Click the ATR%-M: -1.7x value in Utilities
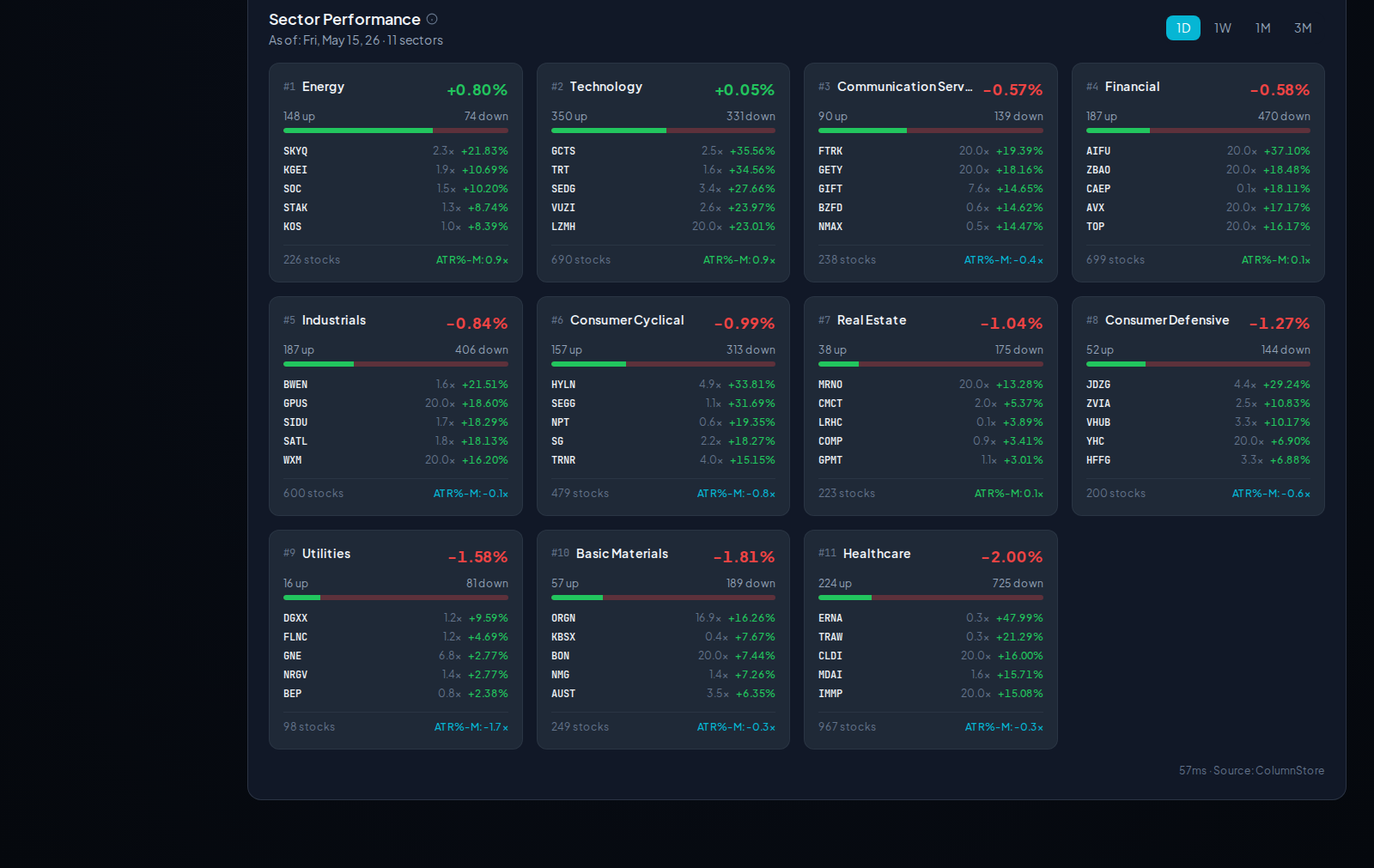The image size is (1374, 868). (471, 727)
